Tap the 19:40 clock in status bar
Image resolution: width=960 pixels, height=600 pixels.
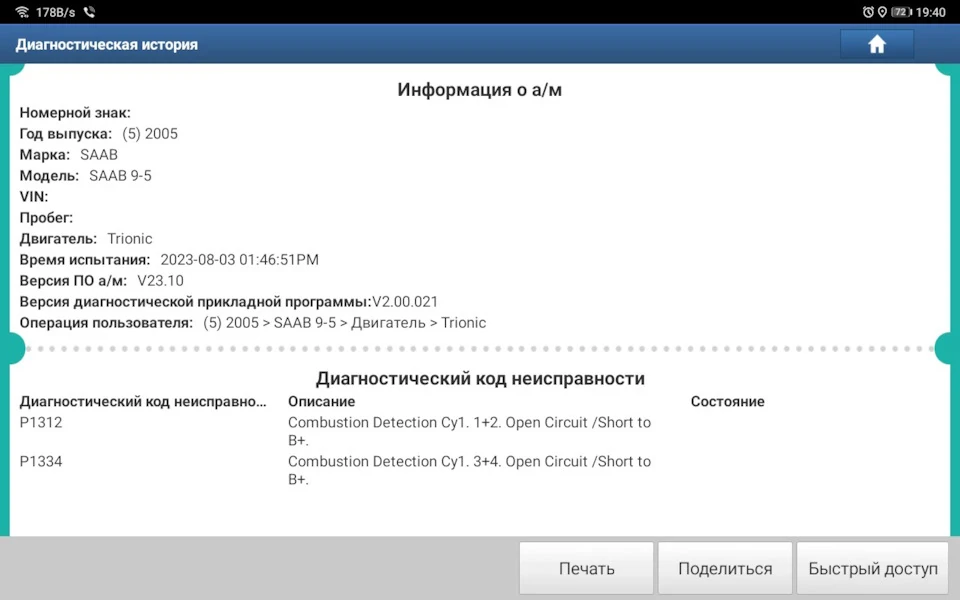coord(931,12)
